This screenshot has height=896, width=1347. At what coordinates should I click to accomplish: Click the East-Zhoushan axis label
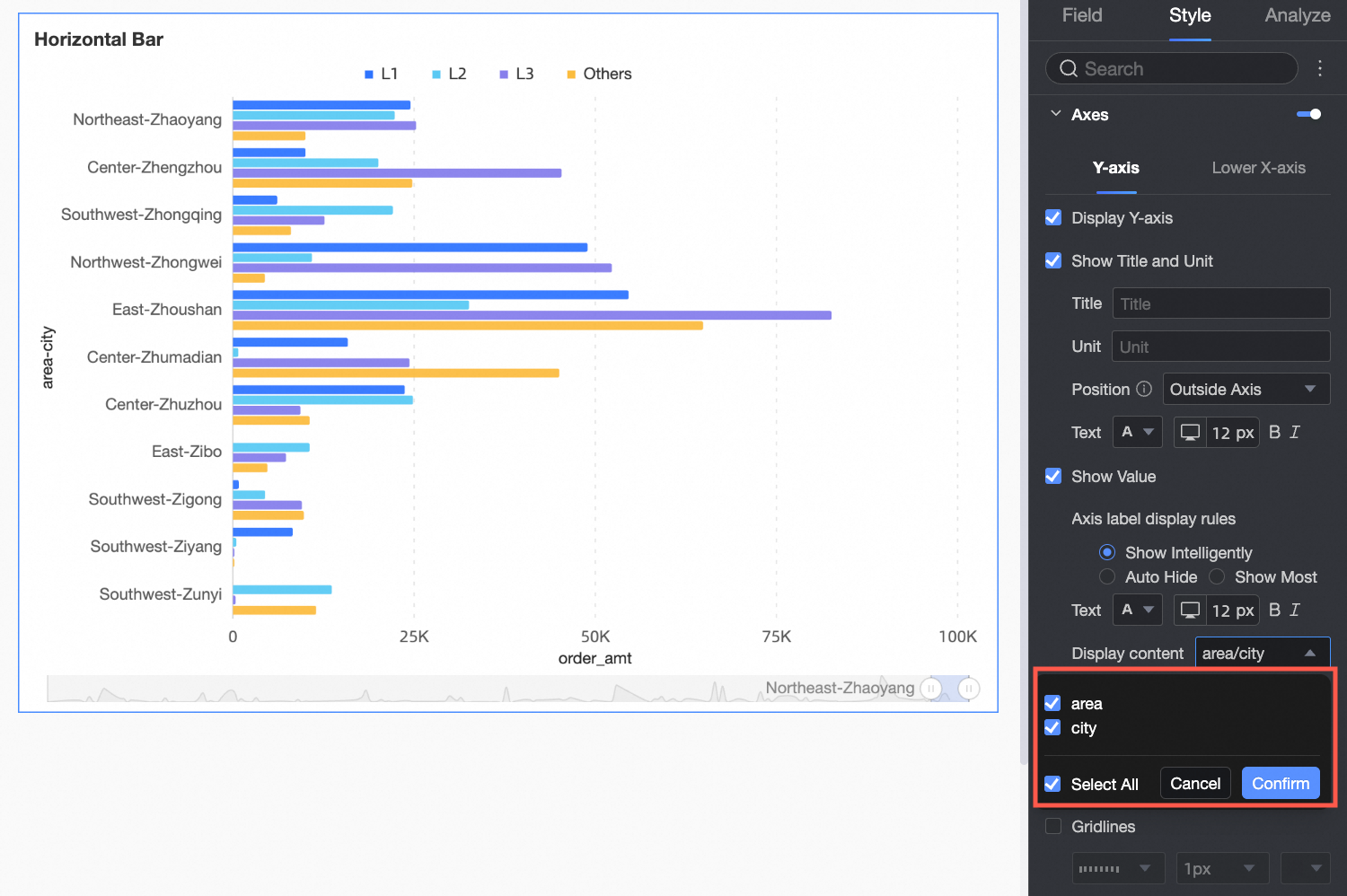tap(167, 310)
